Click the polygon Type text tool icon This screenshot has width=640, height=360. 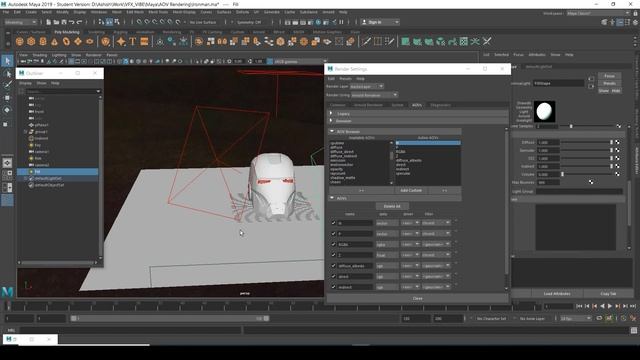coord(133,41)
